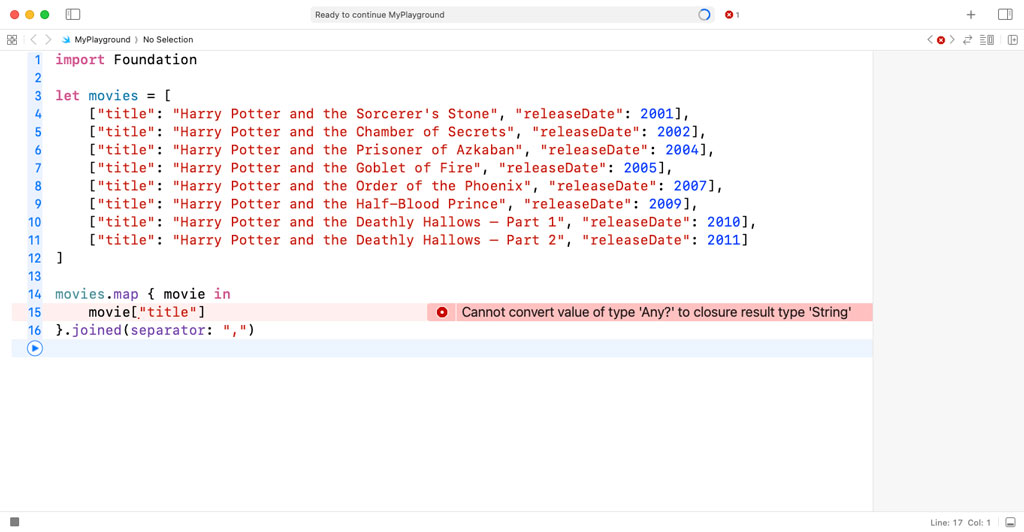Click the release year 2011

pos(724,240)
